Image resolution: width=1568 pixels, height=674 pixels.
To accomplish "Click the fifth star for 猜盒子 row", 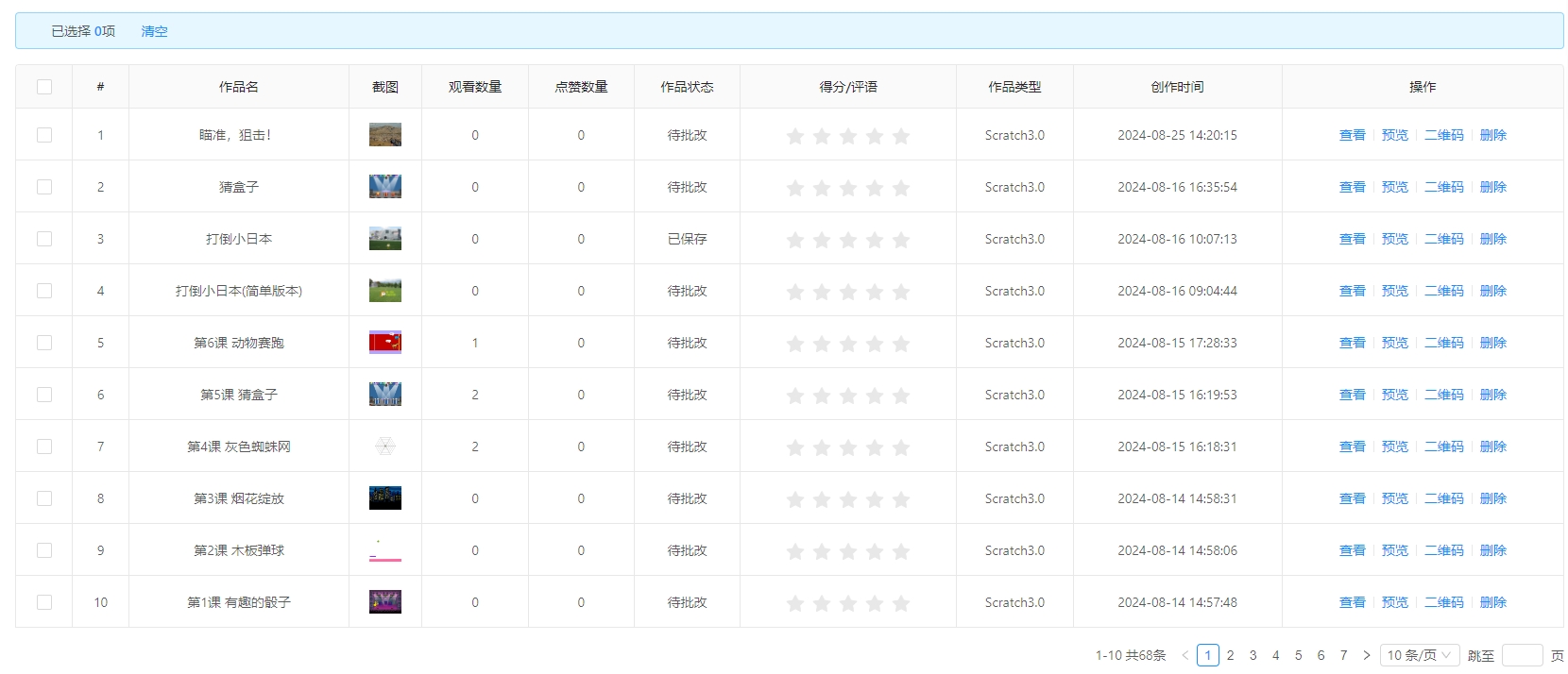I will tap(901, 188).
